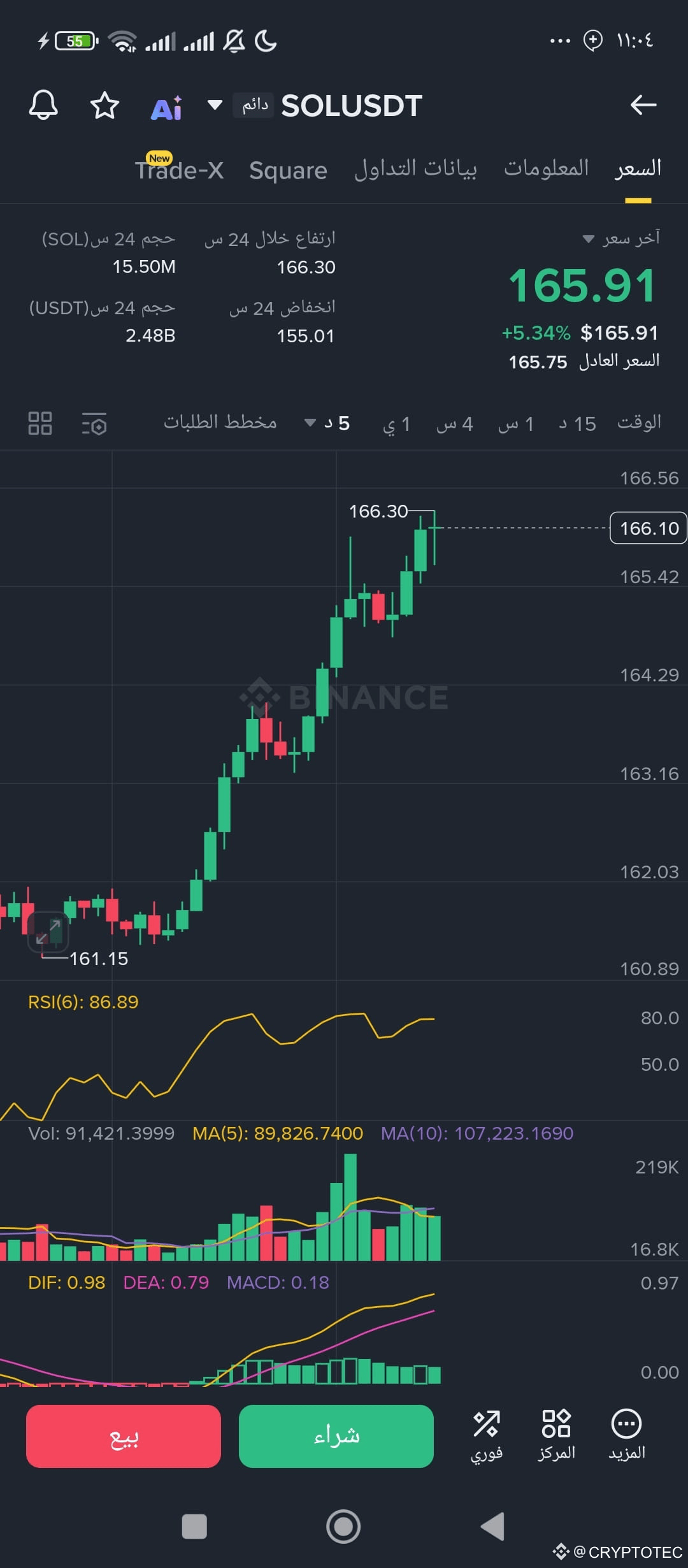
Task: Open the بيانات التداول tab
Action: (x=415, y=169)
